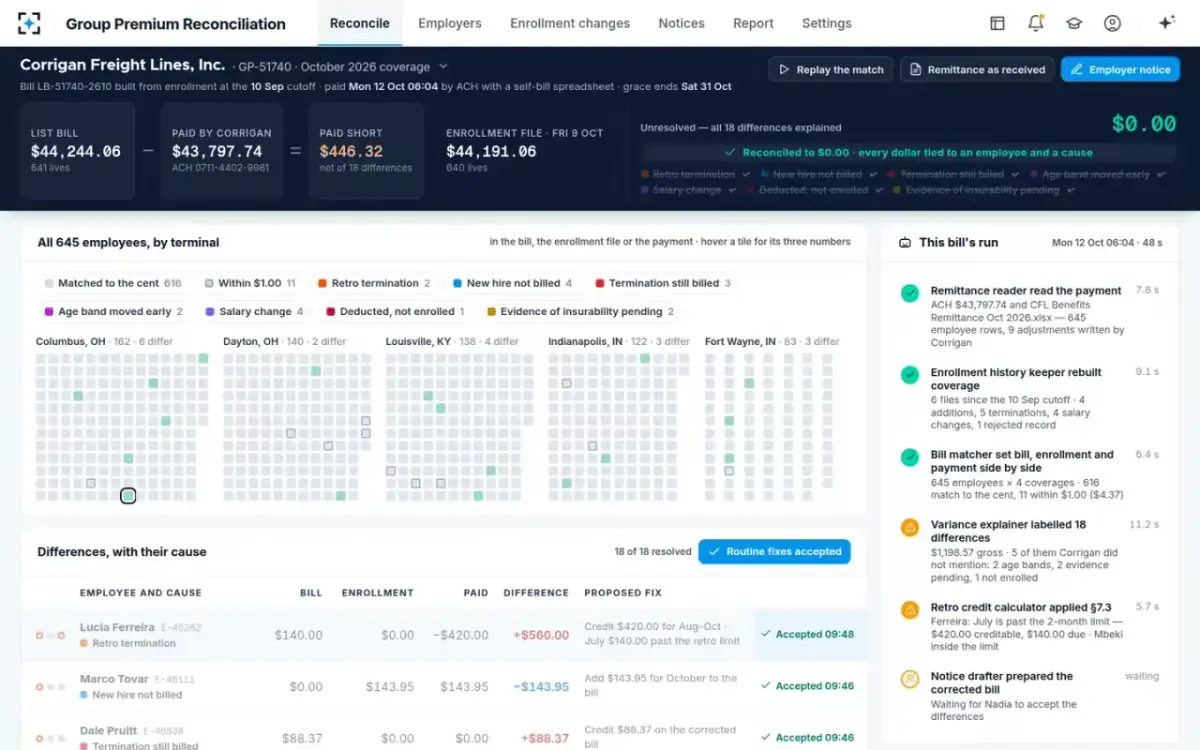Image resolution: width=1200 pixels, height=750 pixels.
Task: Open the Settings tab
Action: click(x=827, y=23)
